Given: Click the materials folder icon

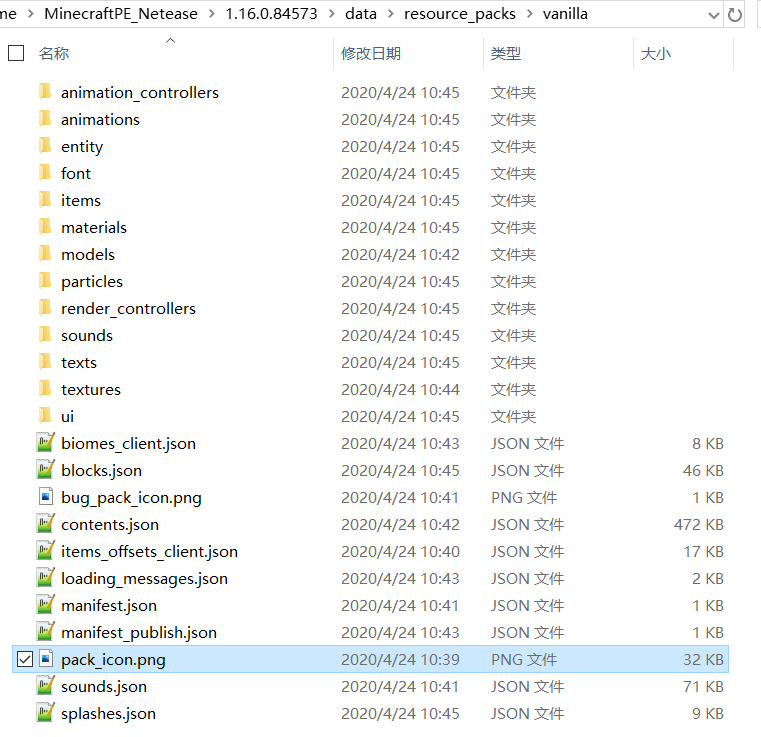Looking at the screenshot, I should point(45,227).
